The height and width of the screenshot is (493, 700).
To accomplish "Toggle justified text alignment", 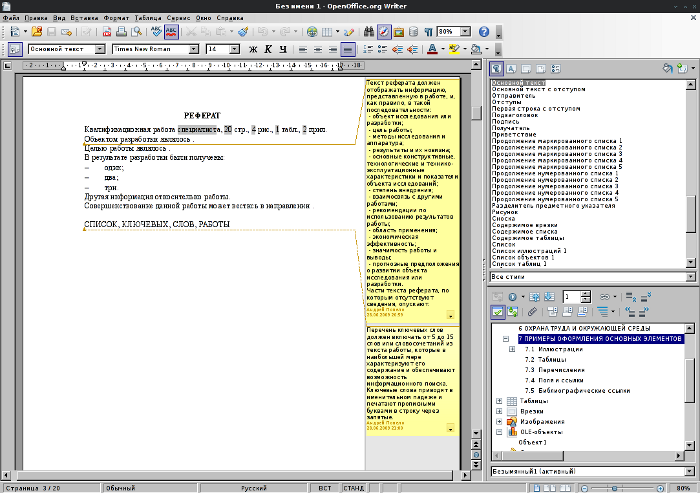I will (348, 48).
